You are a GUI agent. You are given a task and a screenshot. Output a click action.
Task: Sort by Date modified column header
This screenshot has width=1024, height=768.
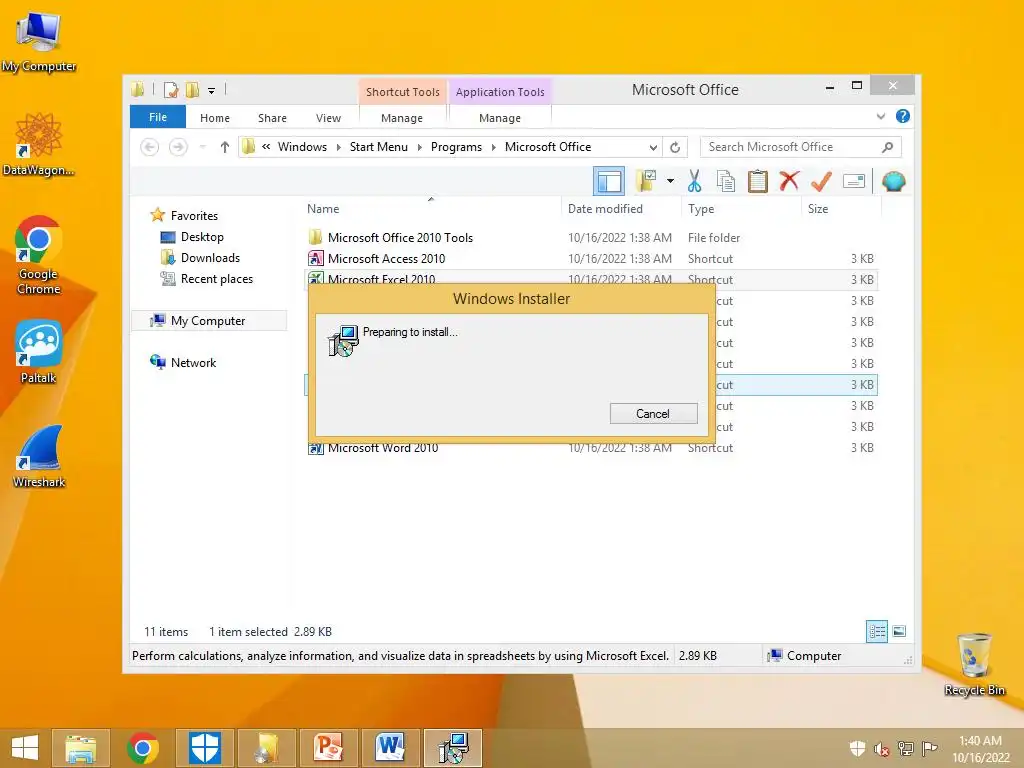pos(605,209)
